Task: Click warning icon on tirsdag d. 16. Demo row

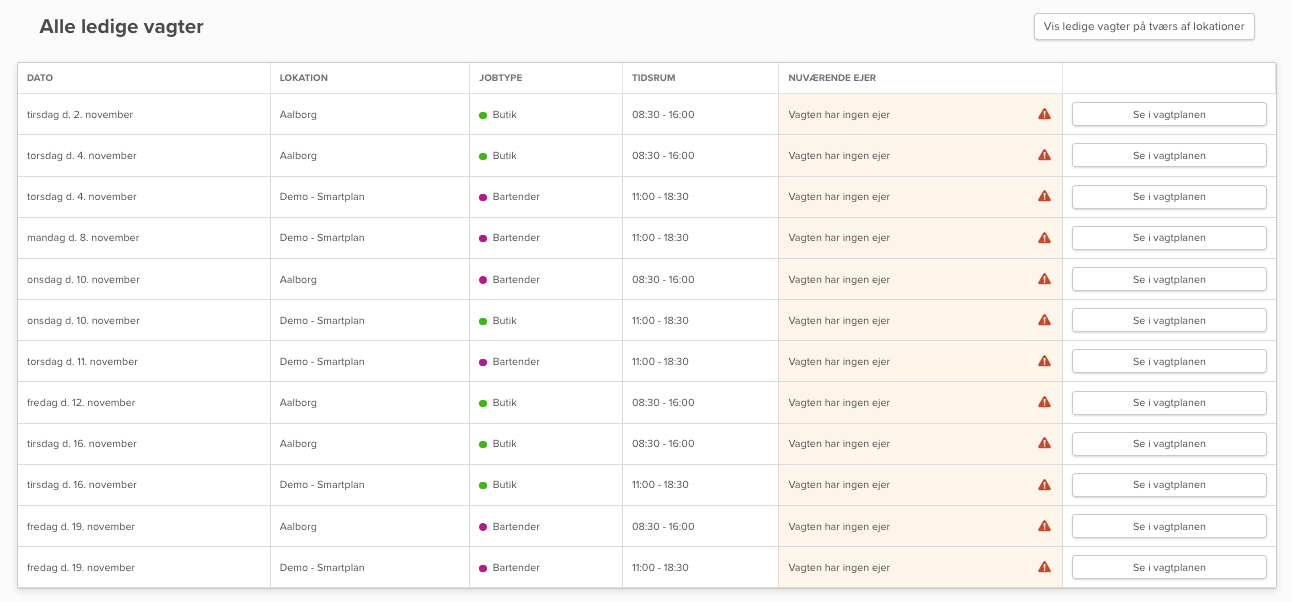Action: [x=1044, y=485]
